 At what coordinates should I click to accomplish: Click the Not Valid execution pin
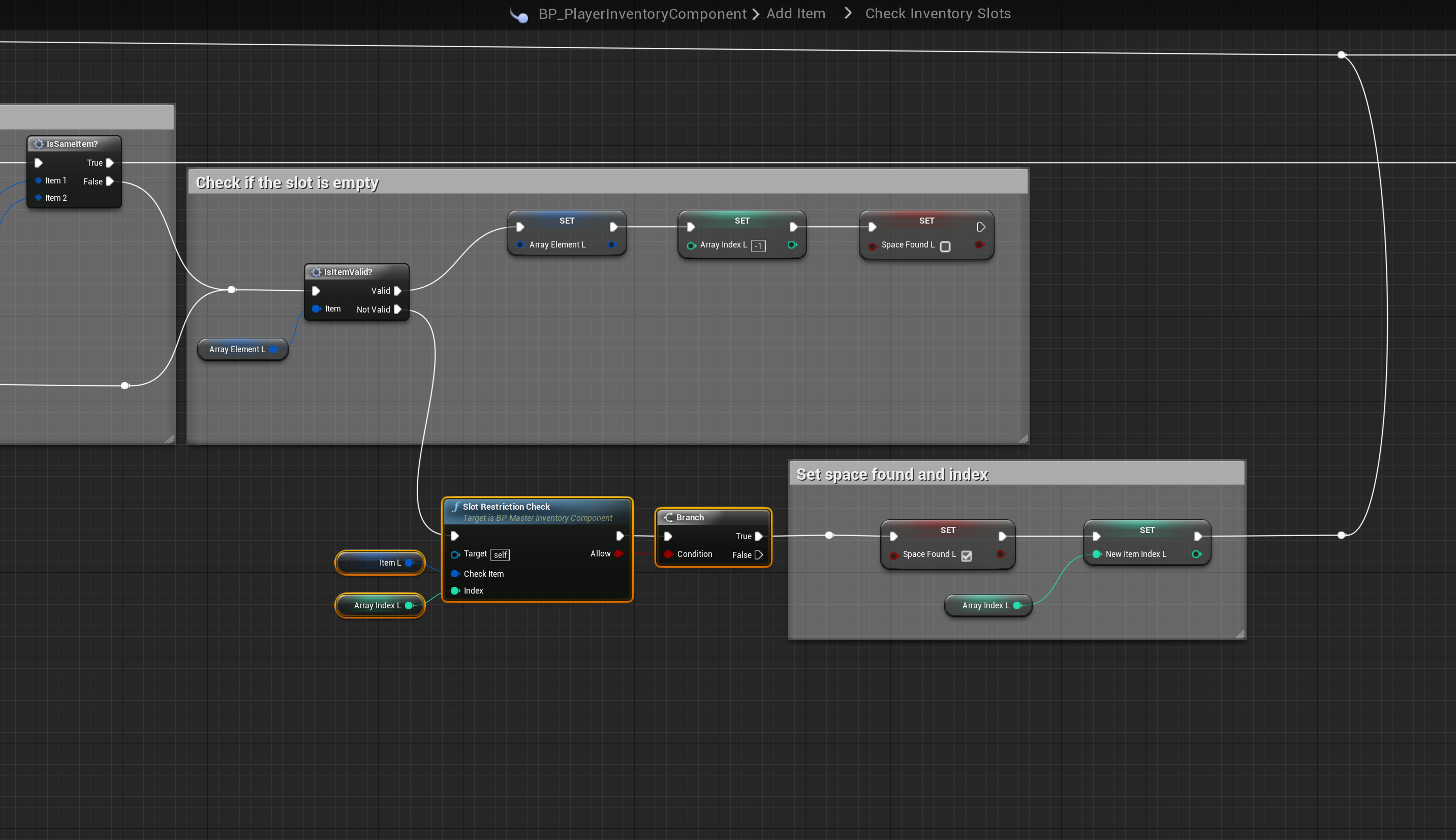pyautogui.click(x=397, y=309)
